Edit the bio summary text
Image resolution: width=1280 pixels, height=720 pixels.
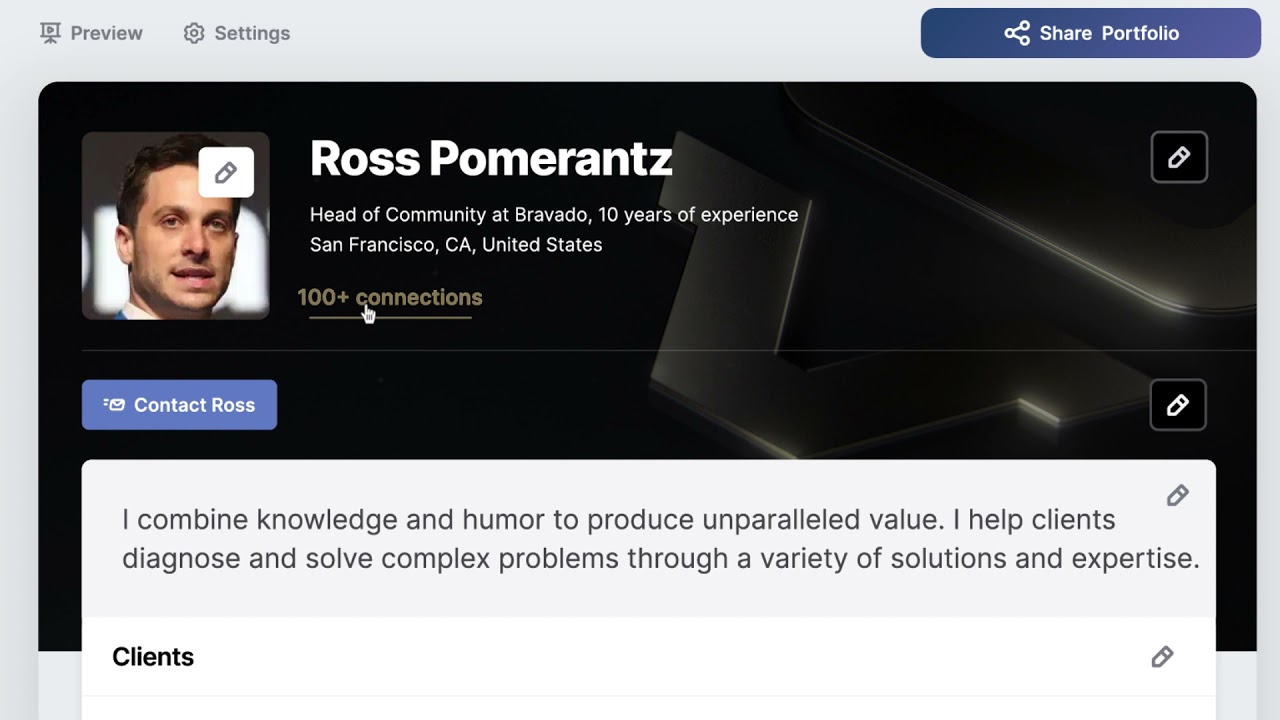(1178, 495)
